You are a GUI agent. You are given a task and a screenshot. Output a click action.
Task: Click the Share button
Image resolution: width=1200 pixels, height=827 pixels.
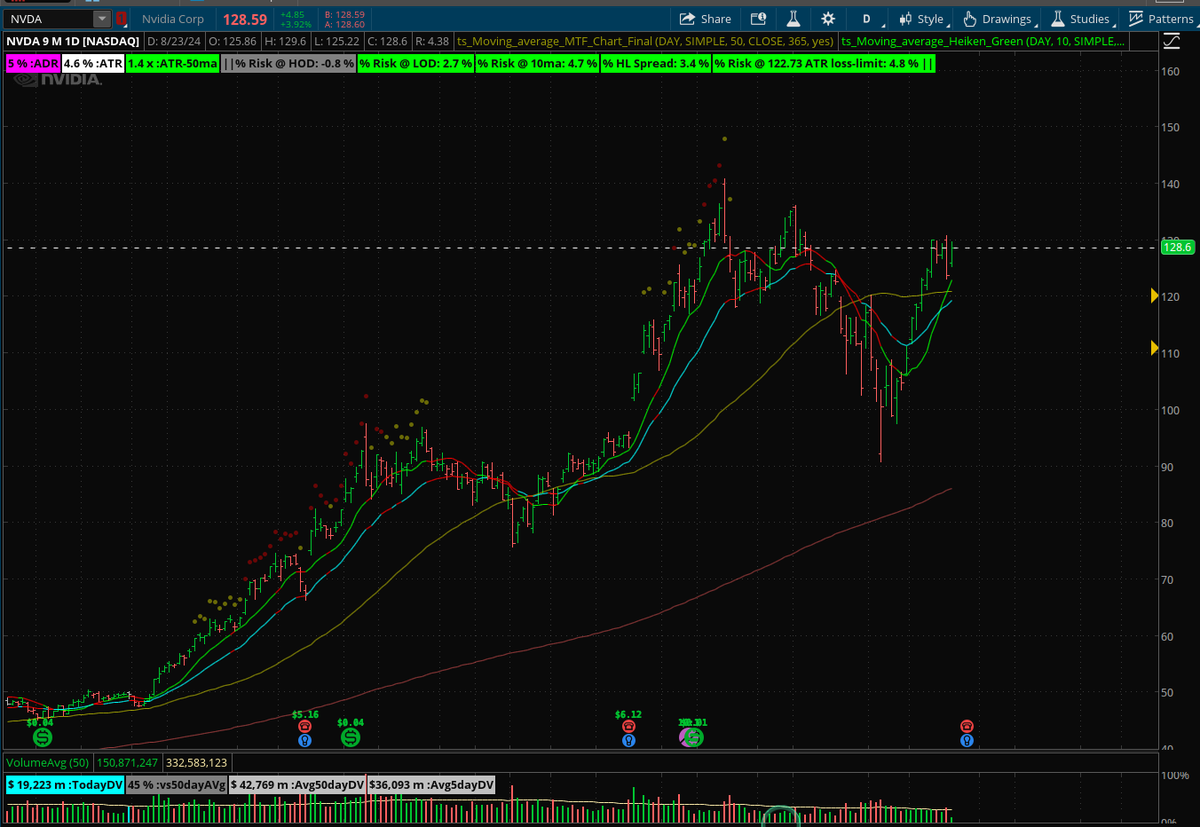[x=705, y=19]
